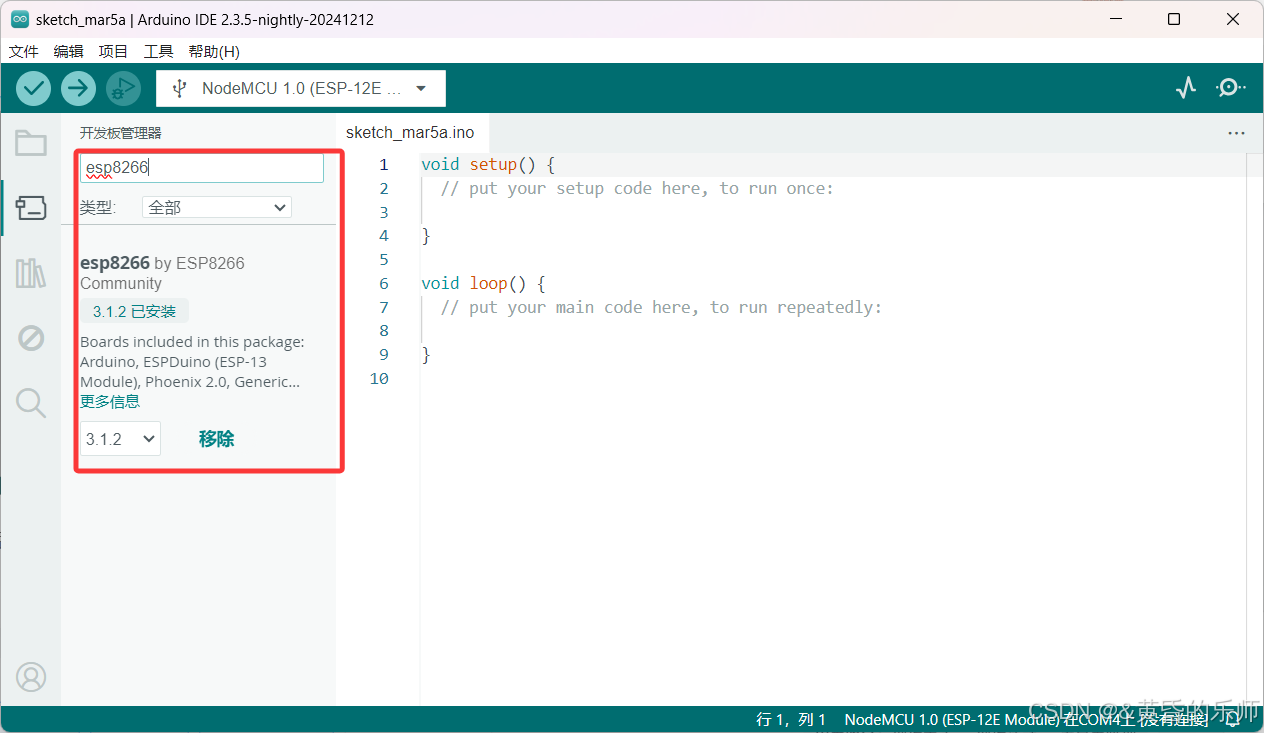Start the Debug button in toolbar
This screenshot has height=733, width=1264.
123,88
